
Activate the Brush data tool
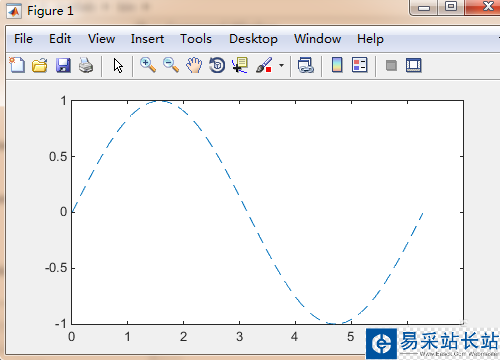264,65
